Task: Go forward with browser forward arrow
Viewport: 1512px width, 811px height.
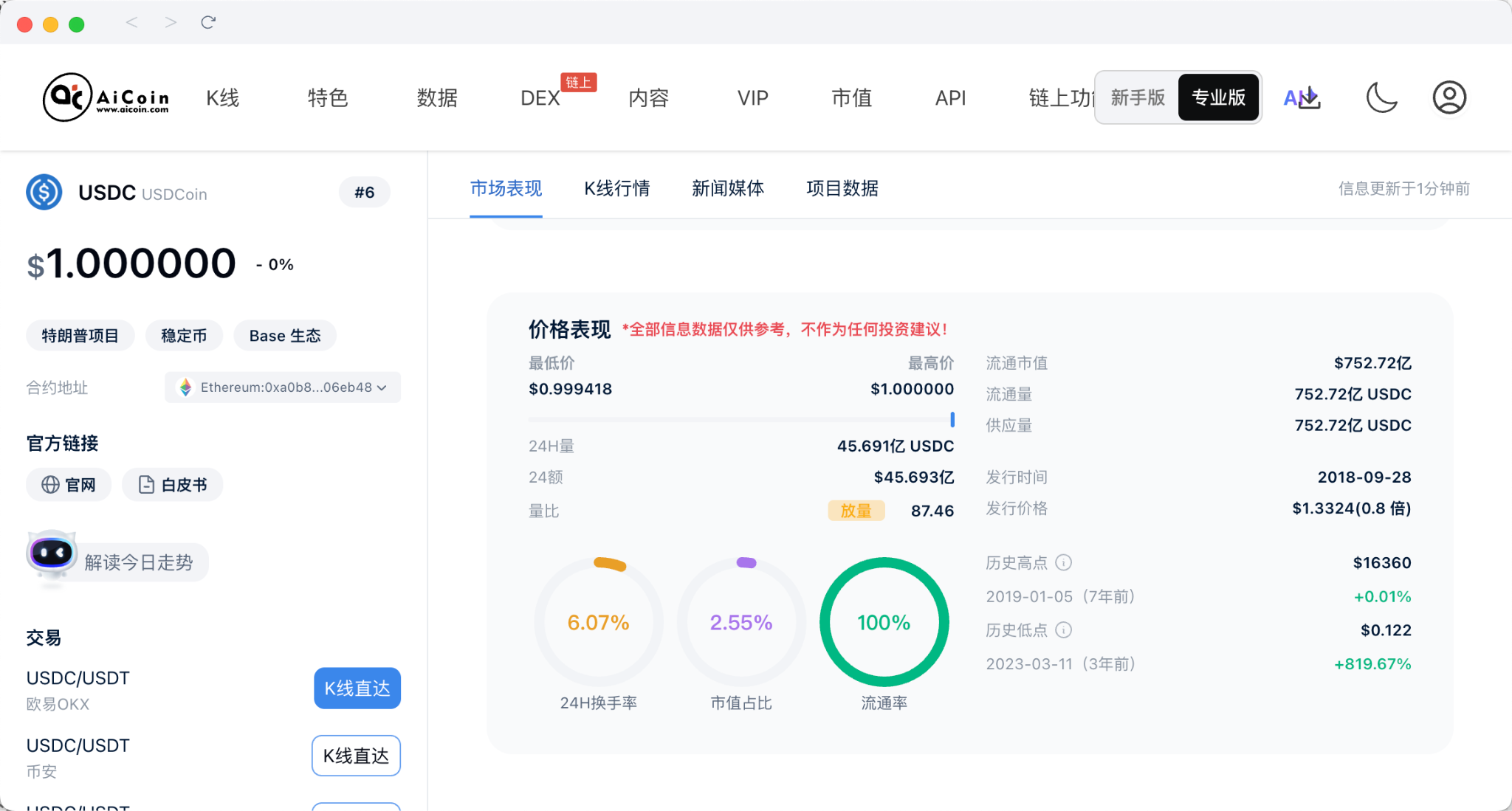Action: [x=171, y=23]
